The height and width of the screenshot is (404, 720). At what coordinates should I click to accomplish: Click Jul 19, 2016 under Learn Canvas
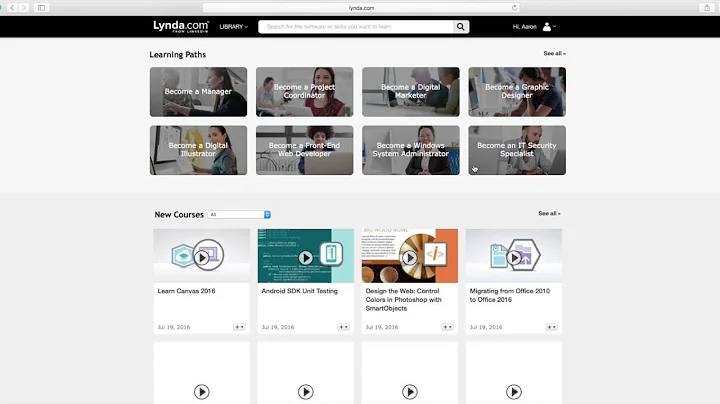pos(174,327)
